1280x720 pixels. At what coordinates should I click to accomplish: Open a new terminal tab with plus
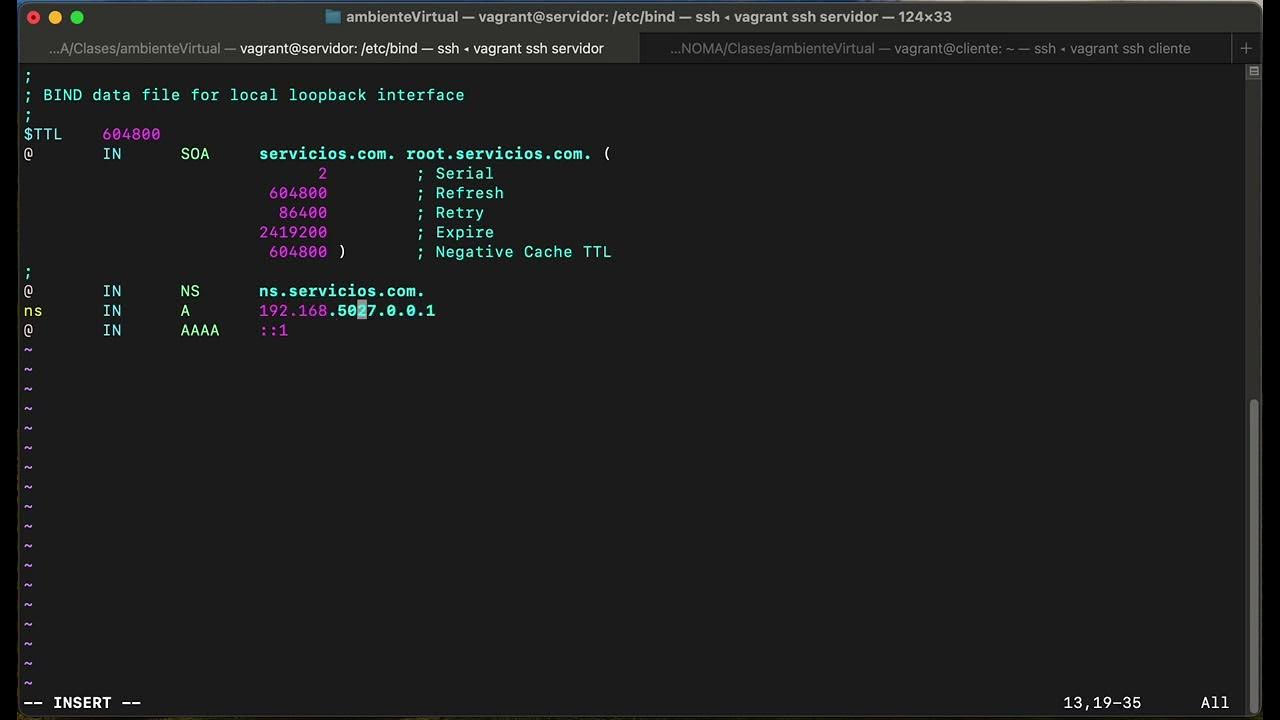click(1246, 48)
